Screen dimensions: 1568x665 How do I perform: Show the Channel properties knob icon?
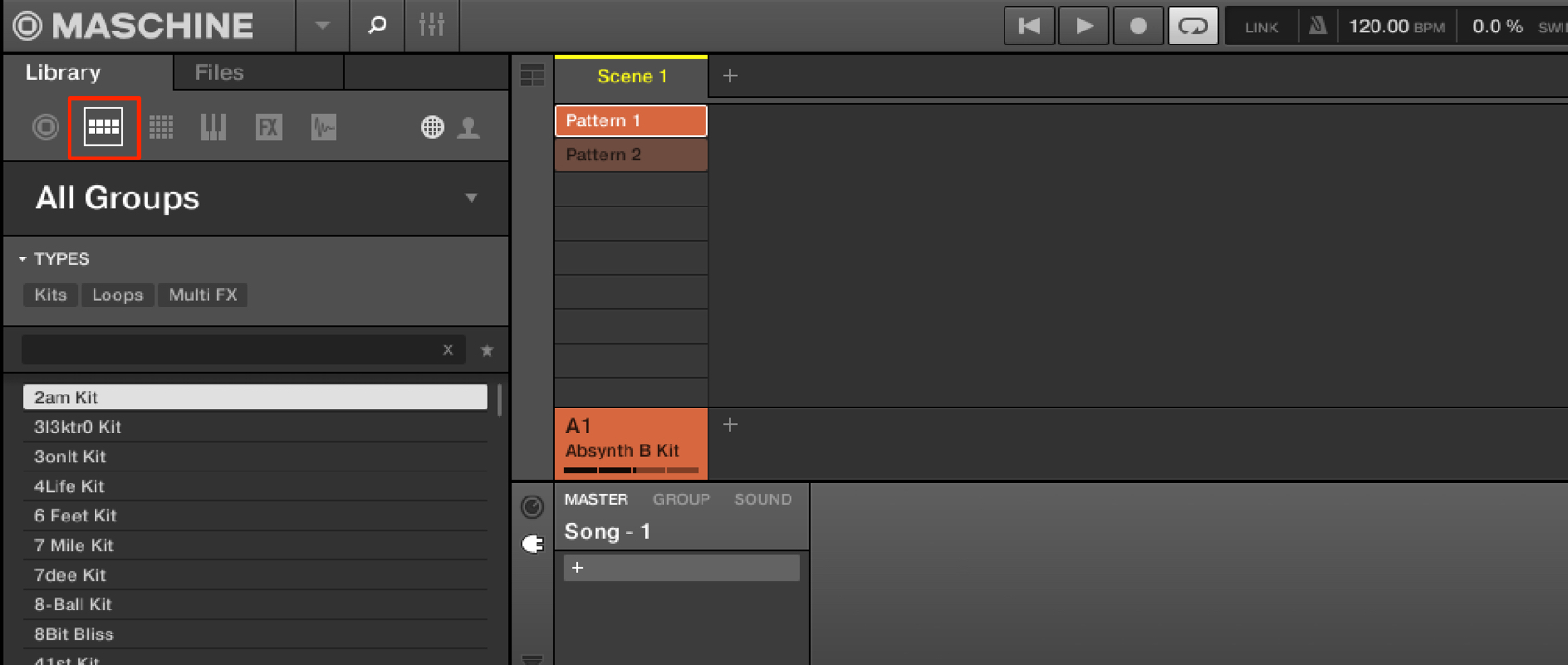[532, 507]
